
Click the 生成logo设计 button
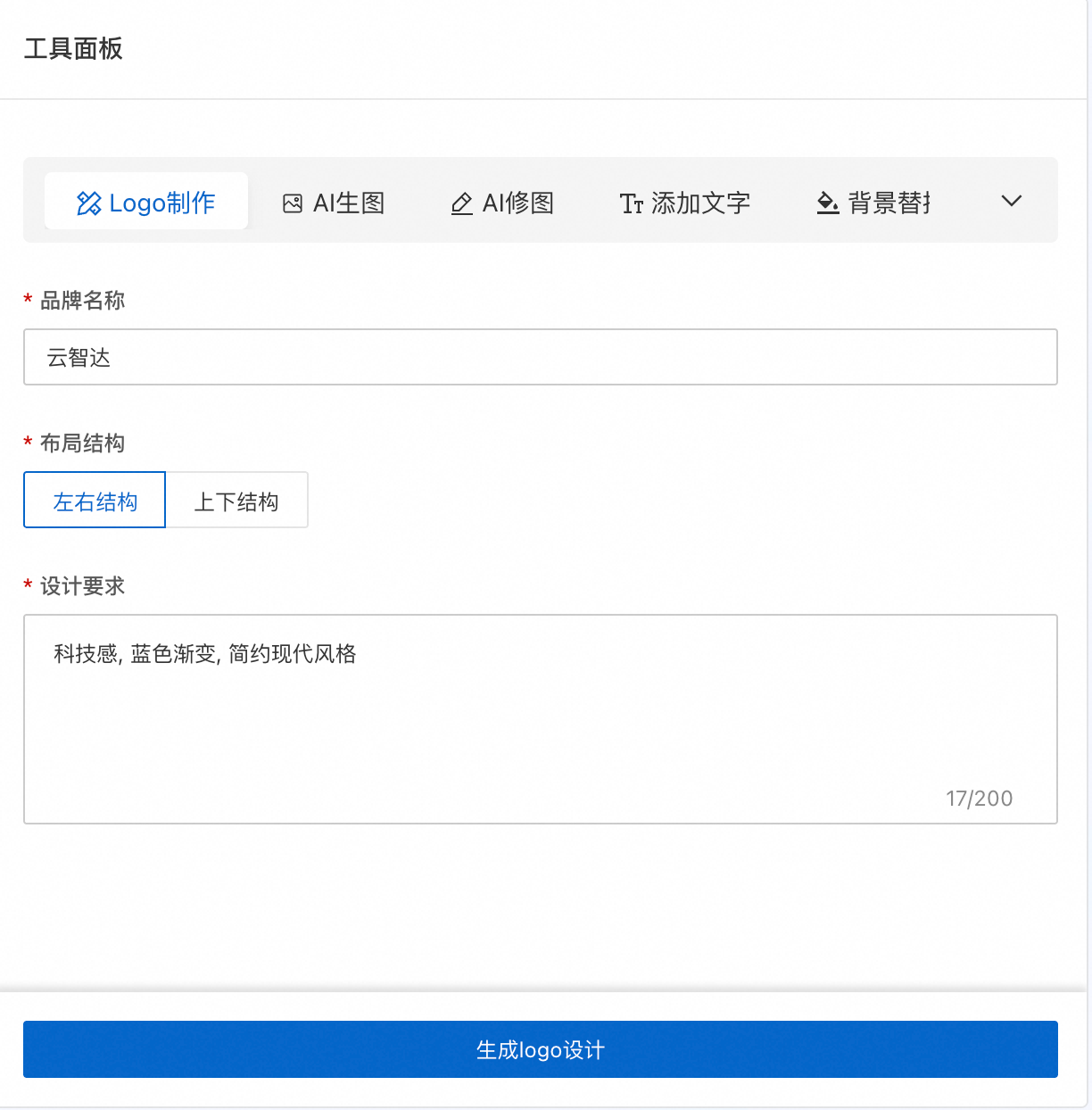pyautogui.click(x=541, y=1049)
